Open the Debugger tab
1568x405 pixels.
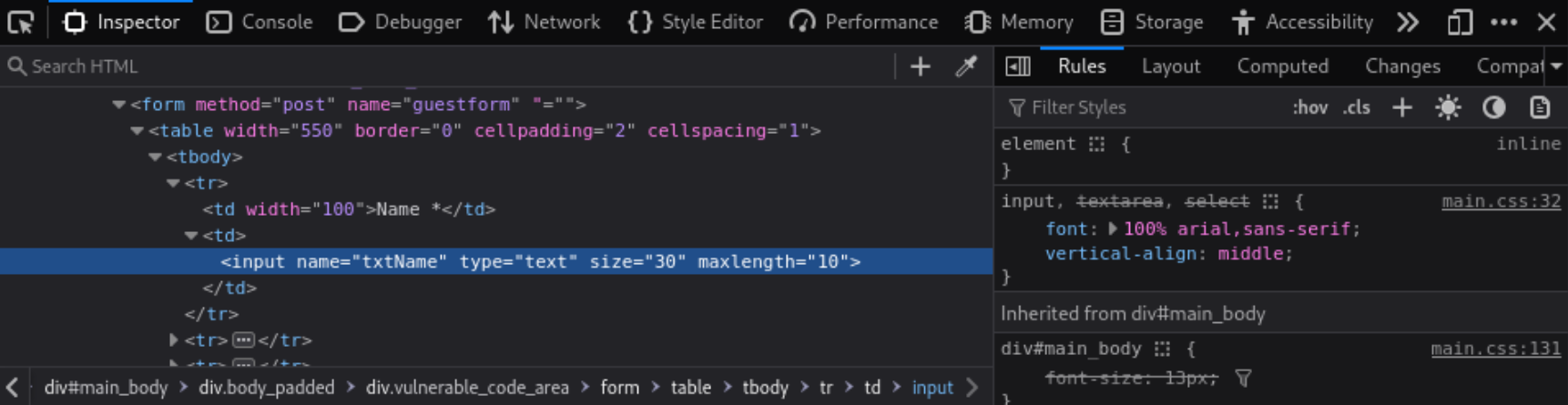pos(400,22)
